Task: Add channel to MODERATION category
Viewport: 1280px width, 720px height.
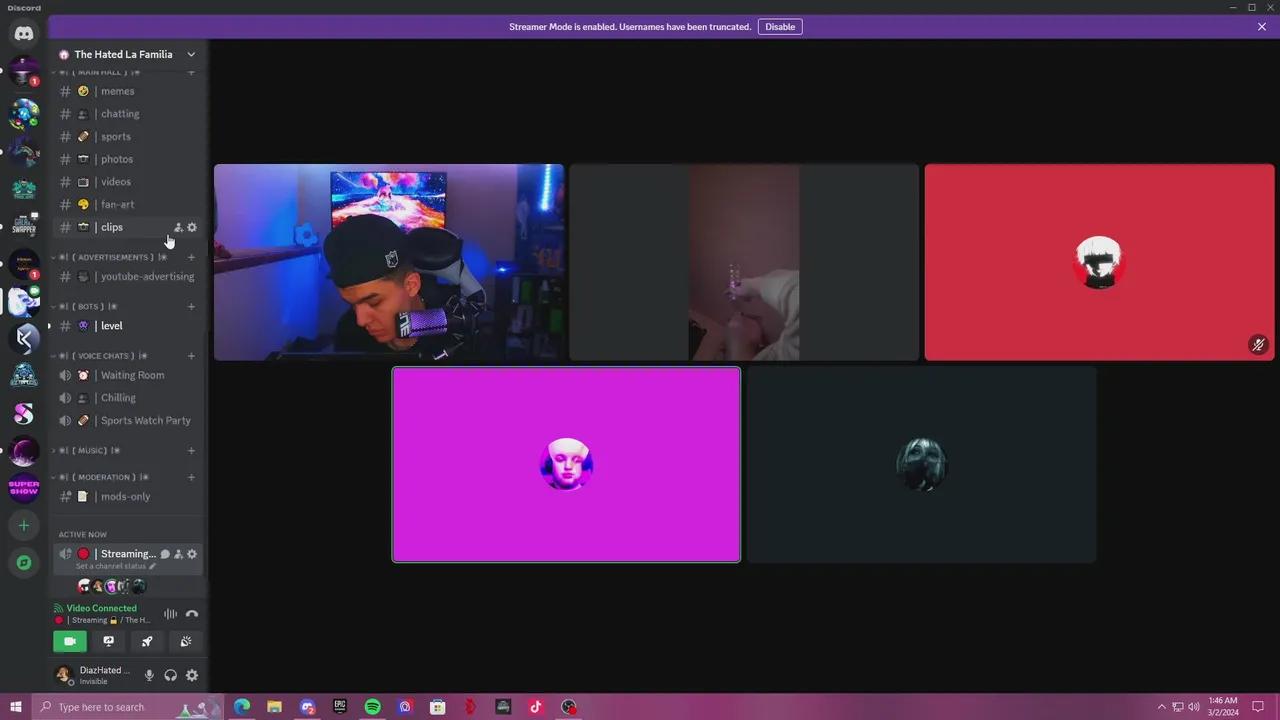Action: (x=191, y=477)
